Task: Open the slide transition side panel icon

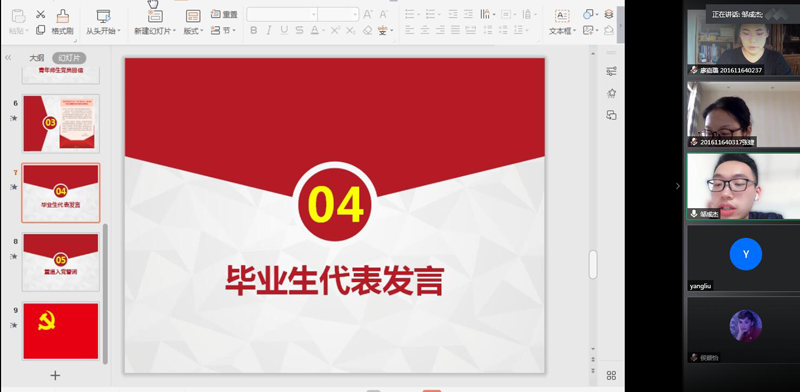Action: coord(611,115)
